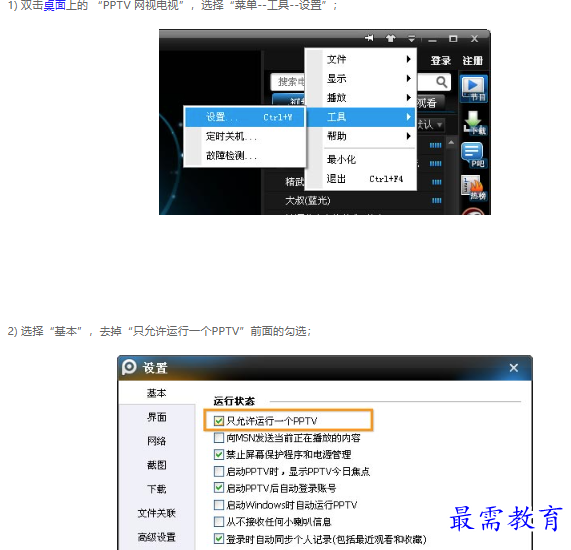The image size is (571, 550).
Task: Select the 截图 settings tab
Action: pos(157,465)
